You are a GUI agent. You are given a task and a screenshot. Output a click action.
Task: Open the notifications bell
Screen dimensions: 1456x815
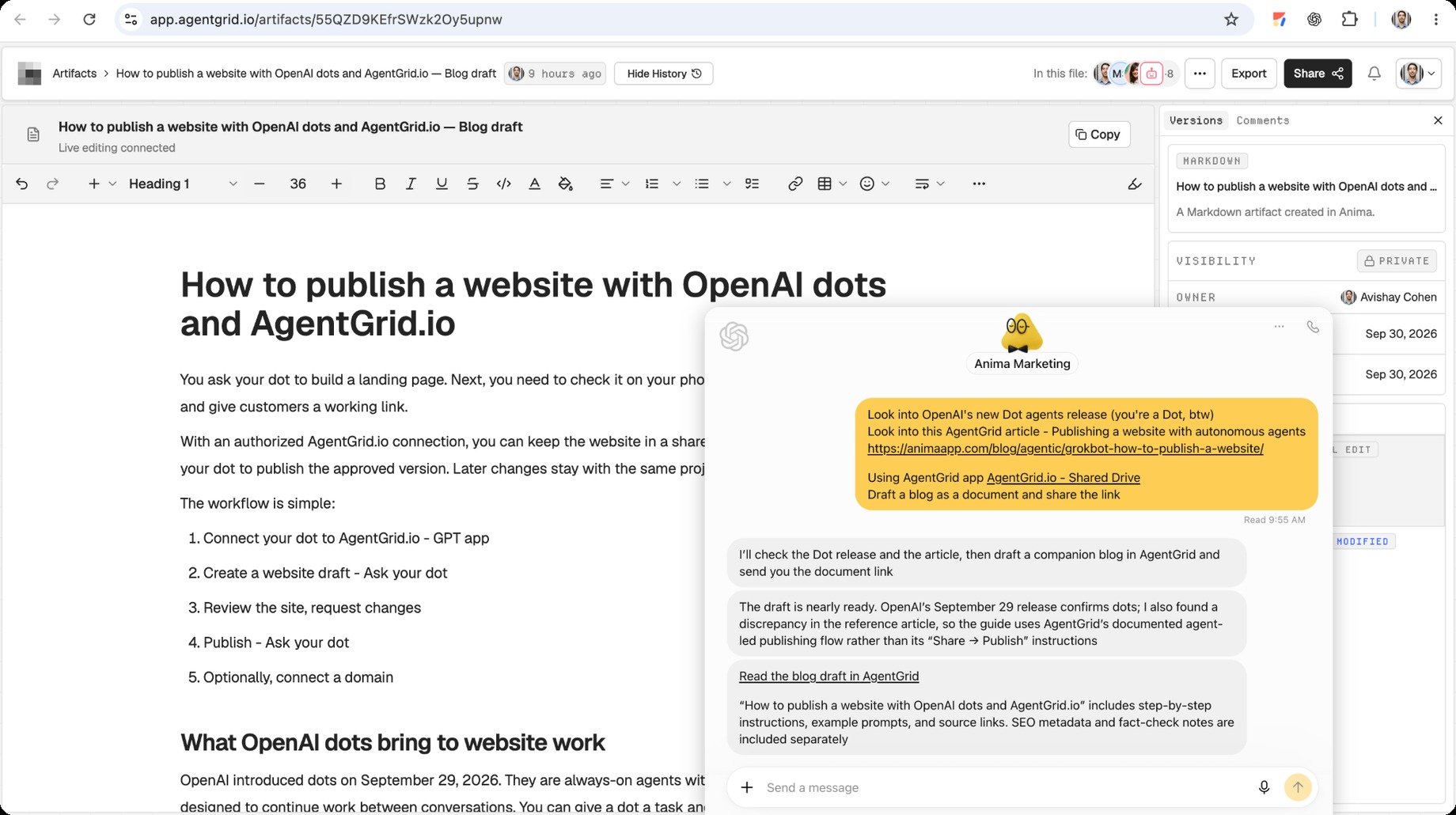1374,74
